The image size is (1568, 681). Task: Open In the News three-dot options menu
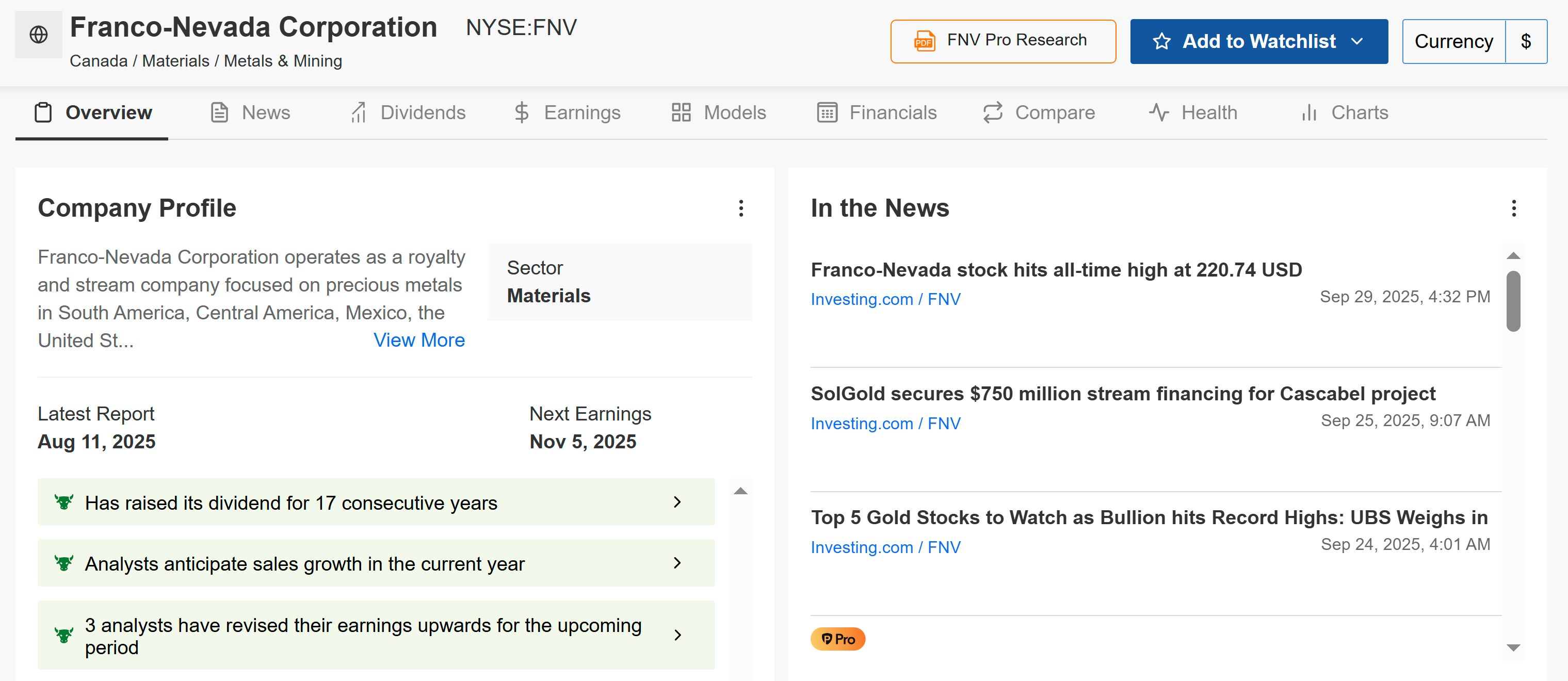click(1513, 208)
